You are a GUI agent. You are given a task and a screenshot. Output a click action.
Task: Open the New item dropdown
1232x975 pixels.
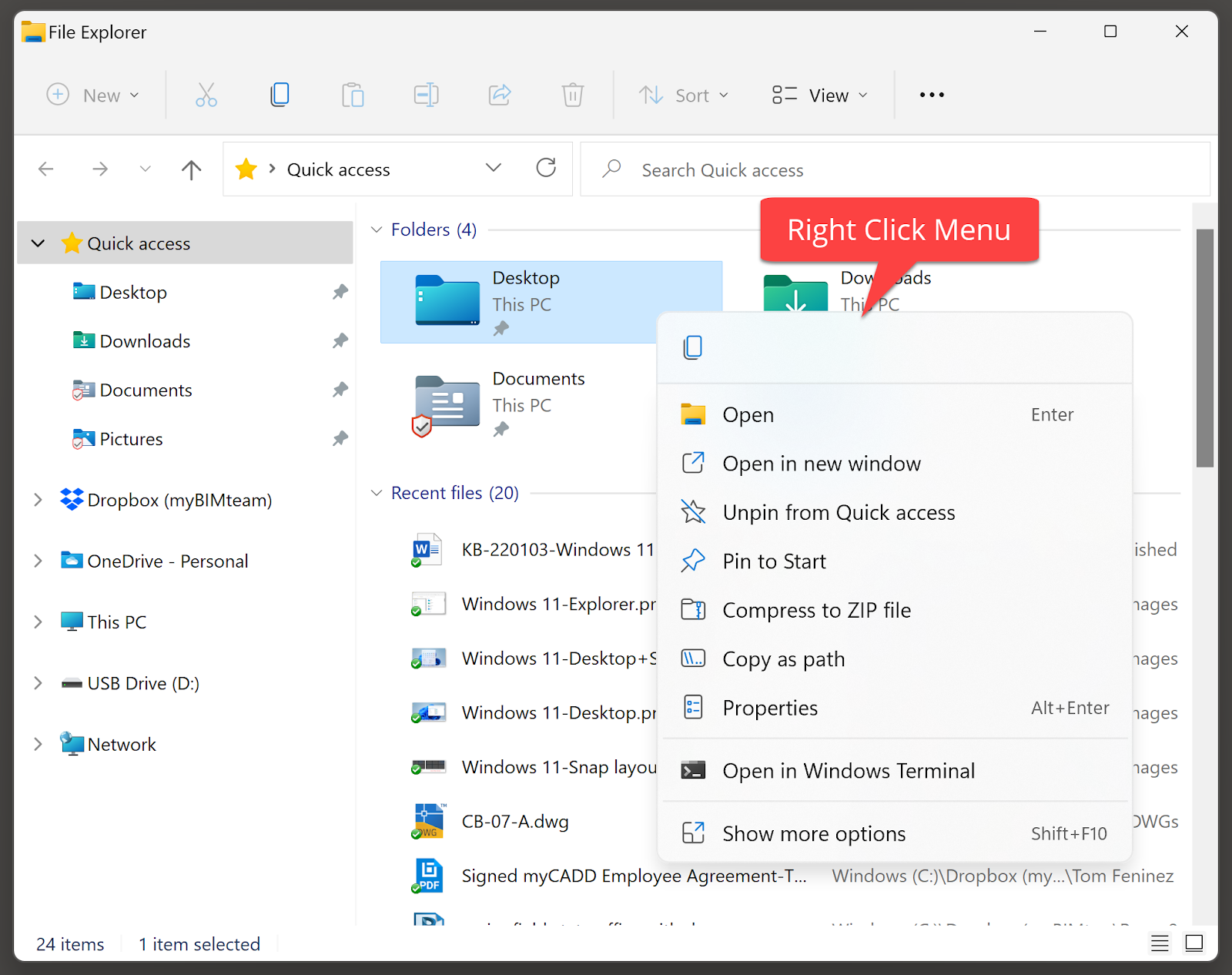pos(92,95)
